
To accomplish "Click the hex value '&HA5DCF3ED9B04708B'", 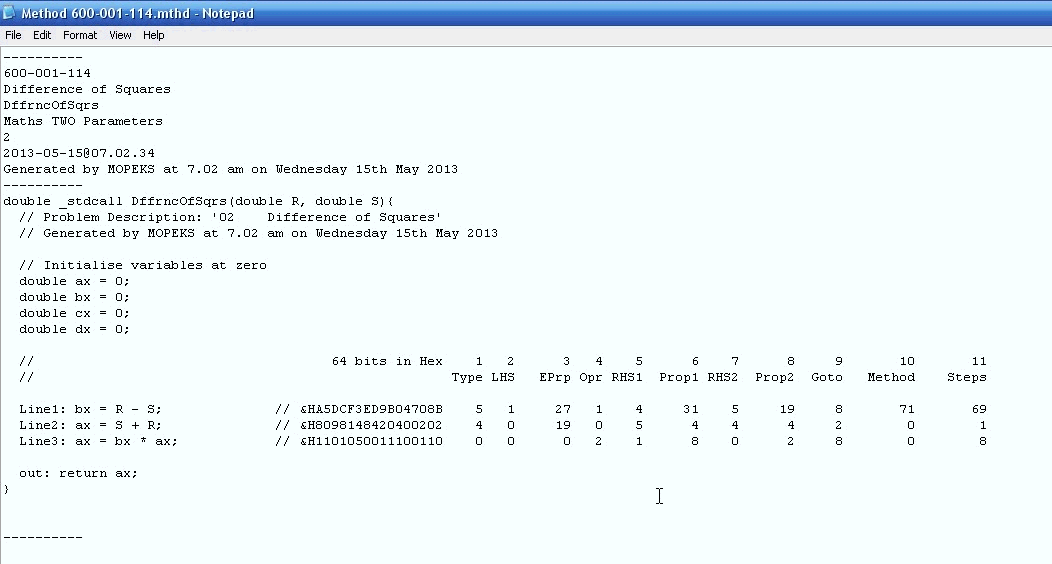I will (x=371, y=409).
